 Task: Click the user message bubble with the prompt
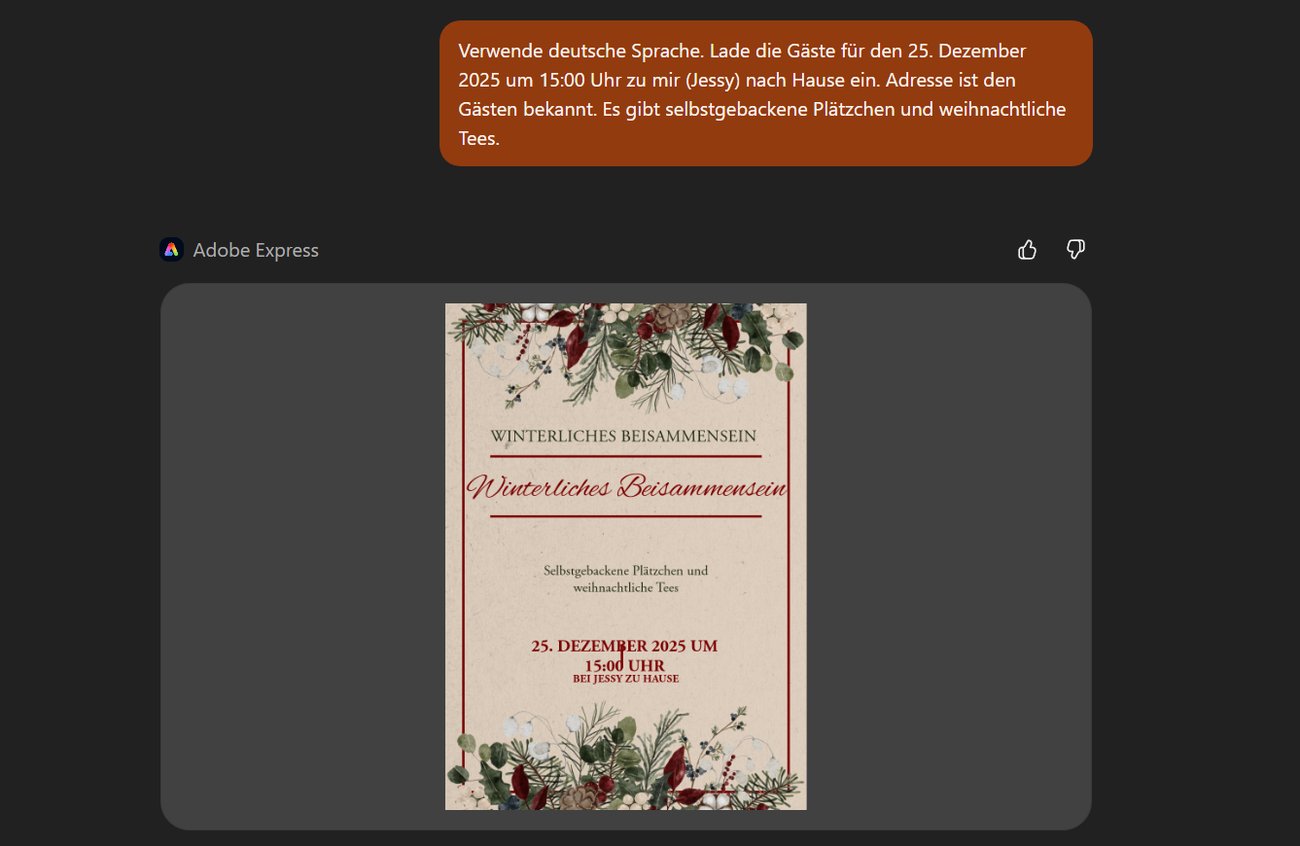(765, 94)
